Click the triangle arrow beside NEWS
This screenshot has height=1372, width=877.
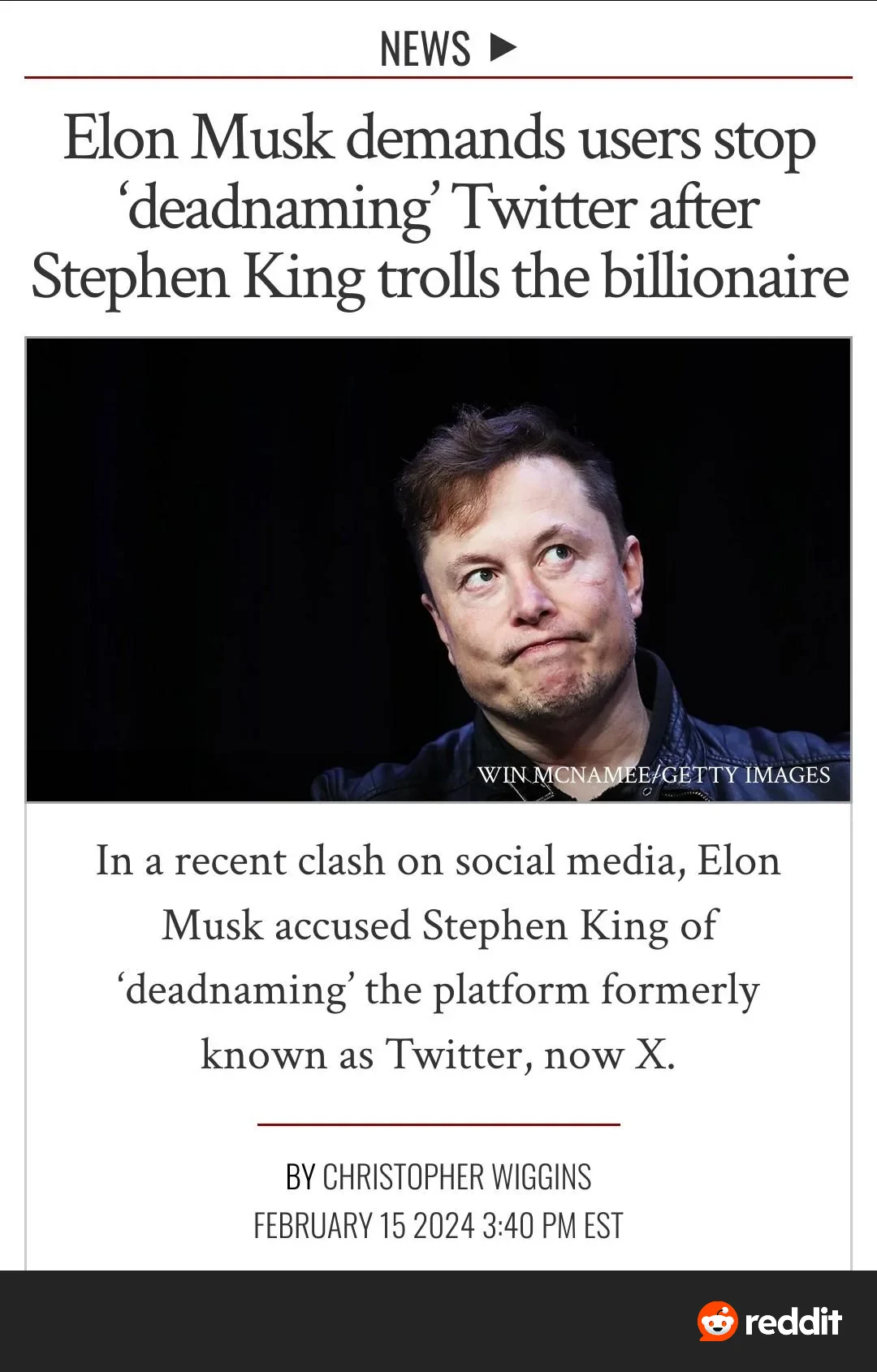[x=503, y=47]
